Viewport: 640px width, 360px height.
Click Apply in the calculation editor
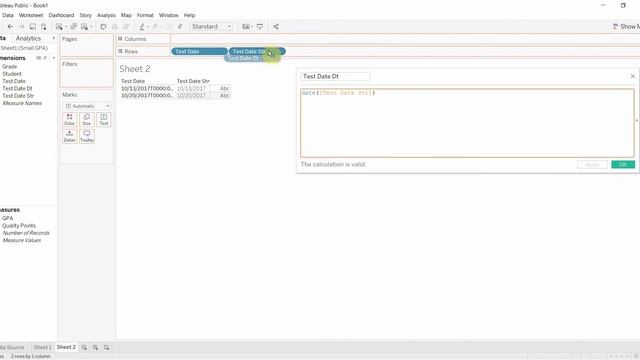(x=592, y=164)
